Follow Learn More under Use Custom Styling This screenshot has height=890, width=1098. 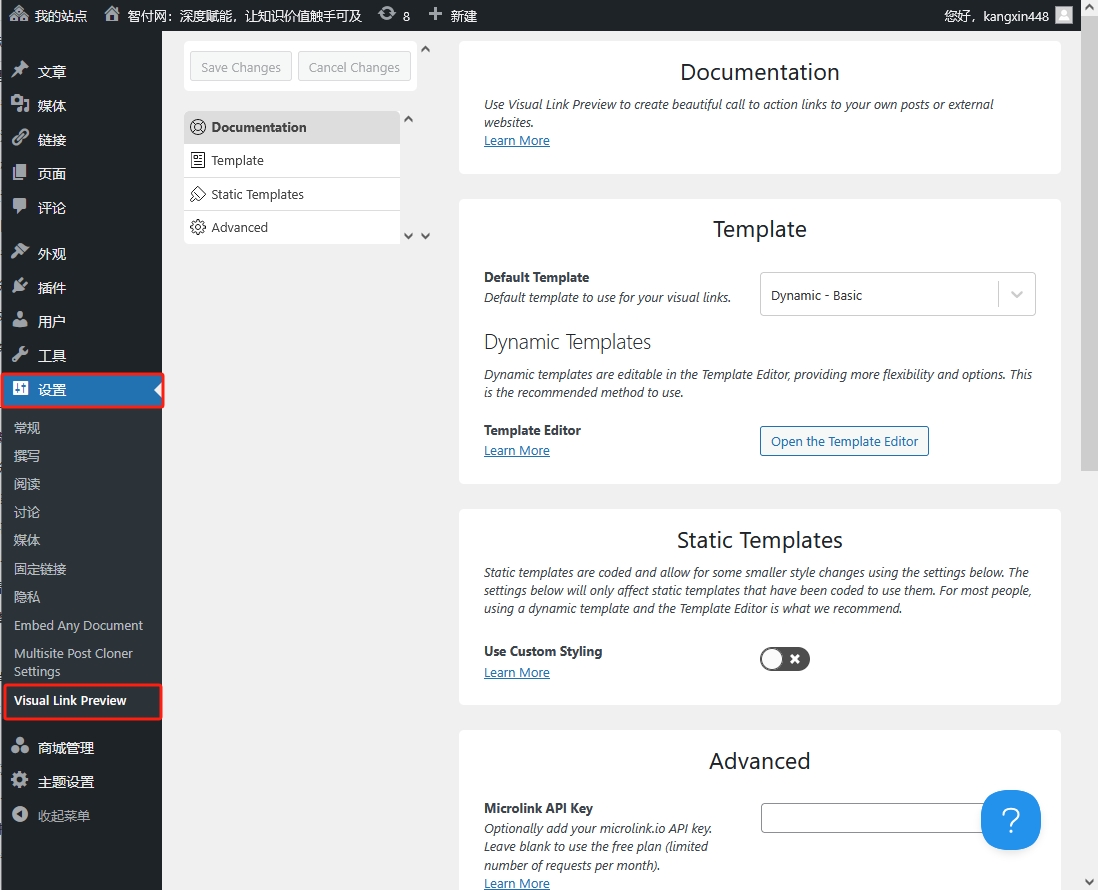[517, 673]
